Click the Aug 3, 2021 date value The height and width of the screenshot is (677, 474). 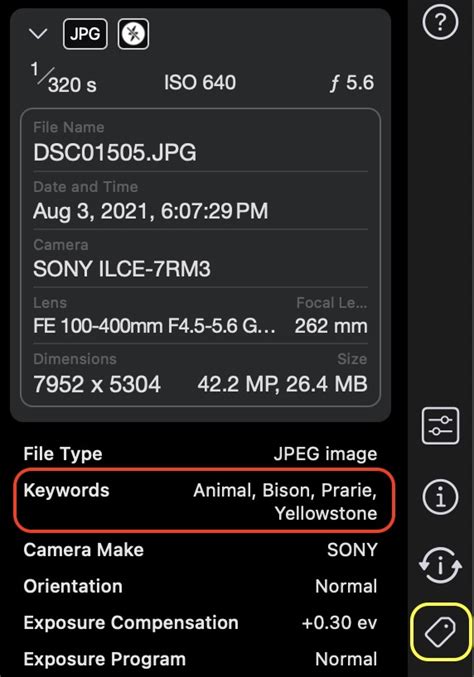coord(150,212)
